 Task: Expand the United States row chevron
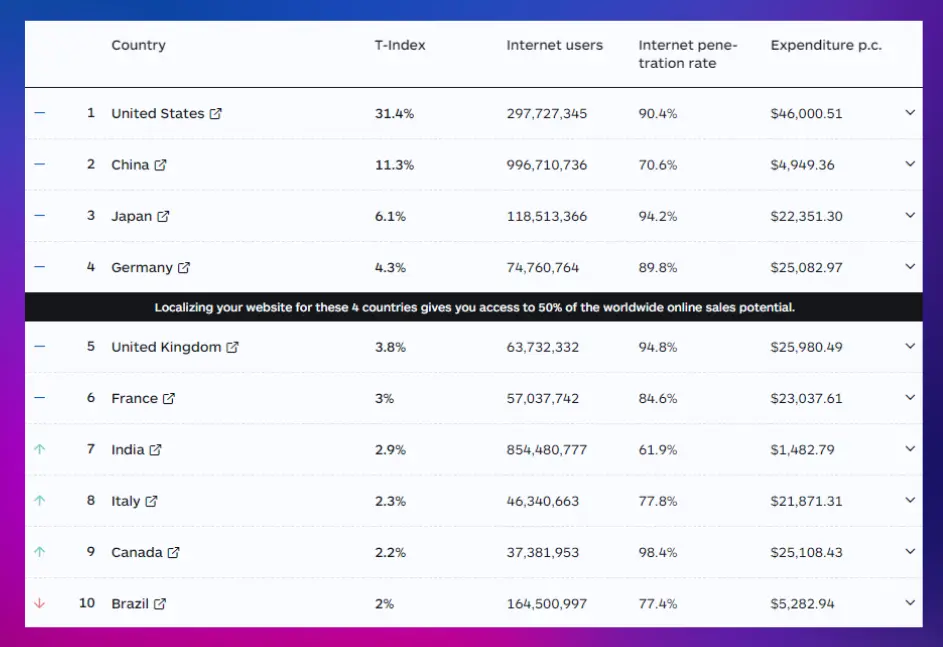(x=910, y=113)
